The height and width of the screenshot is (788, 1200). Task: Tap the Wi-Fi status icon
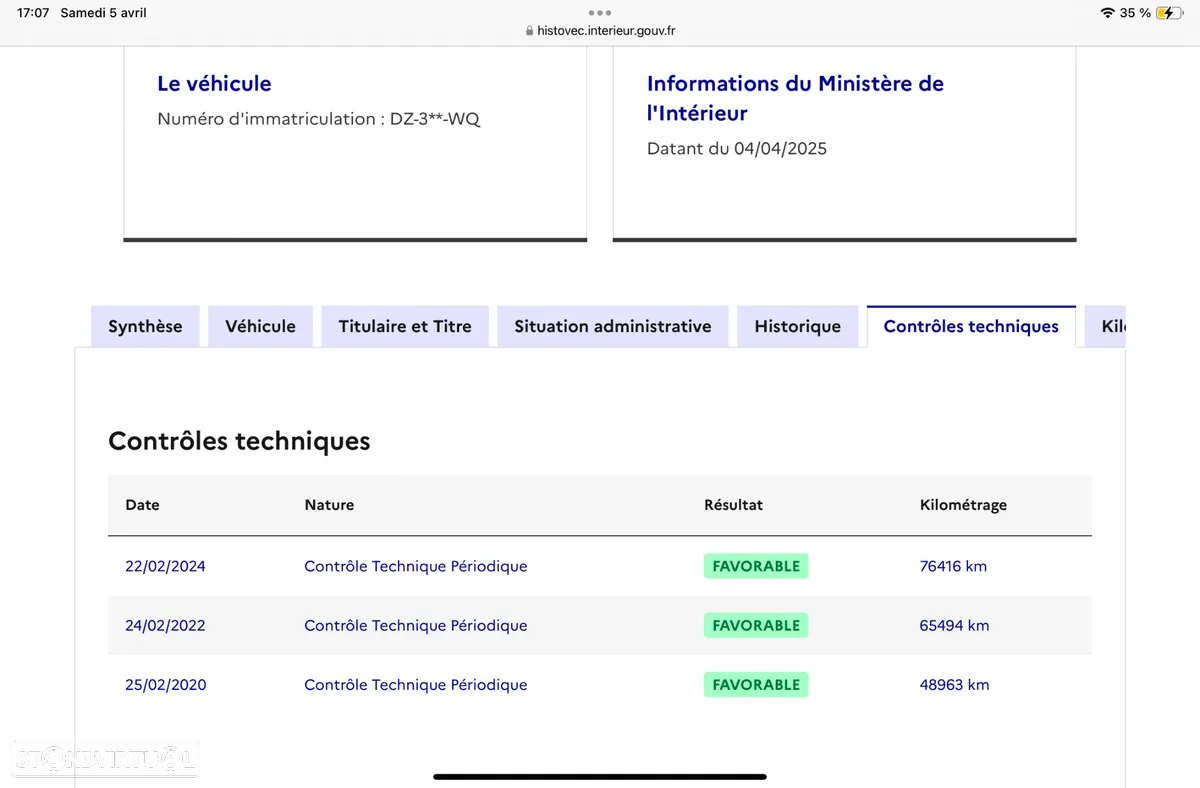click(x=1107, y=13)
